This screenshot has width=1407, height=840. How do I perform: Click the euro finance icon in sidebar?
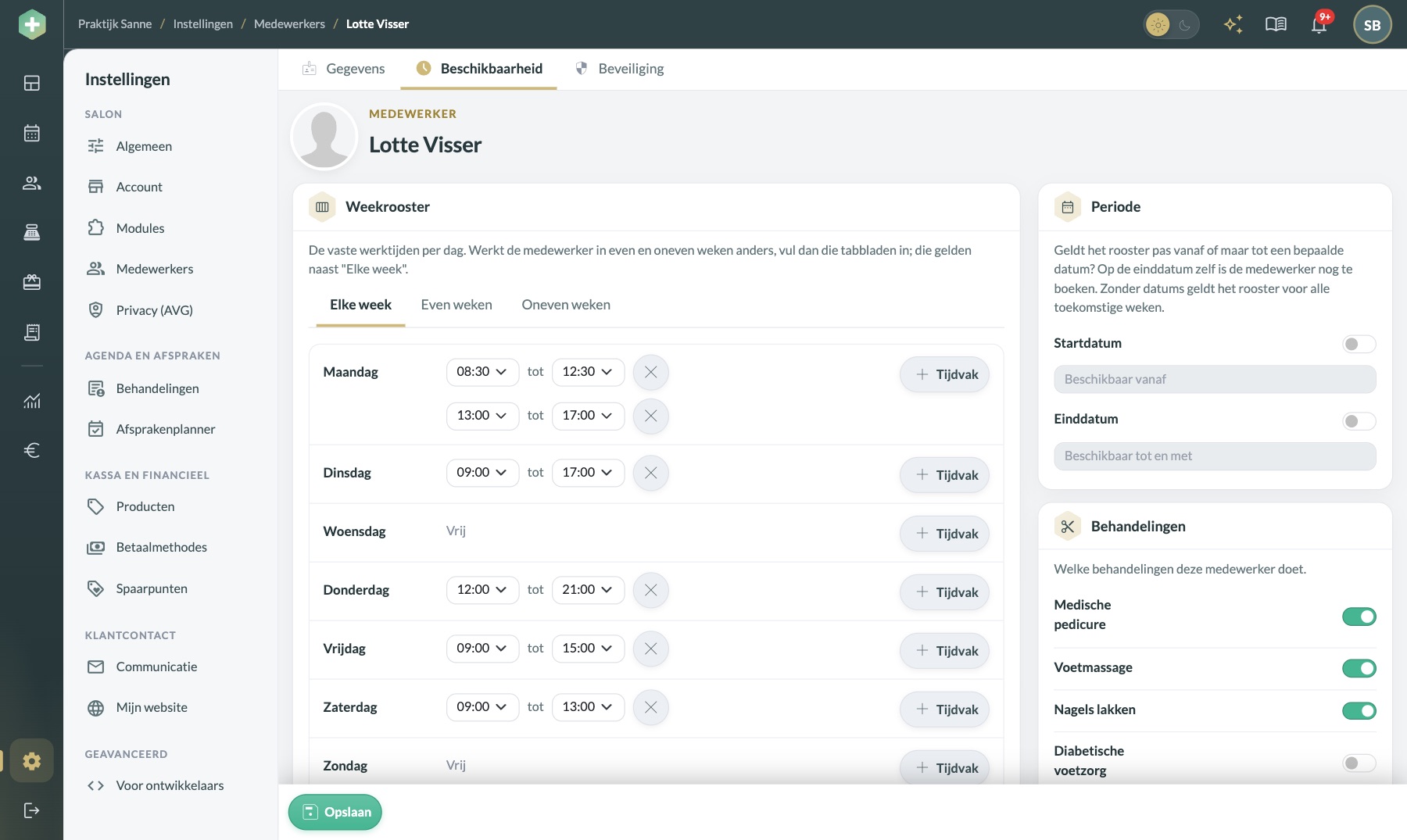(32, 450)
